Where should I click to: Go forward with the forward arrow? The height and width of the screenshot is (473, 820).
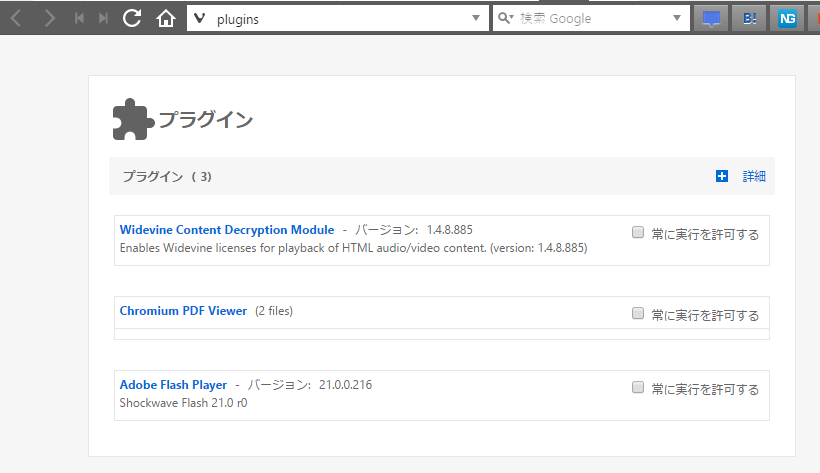point(49,19)
